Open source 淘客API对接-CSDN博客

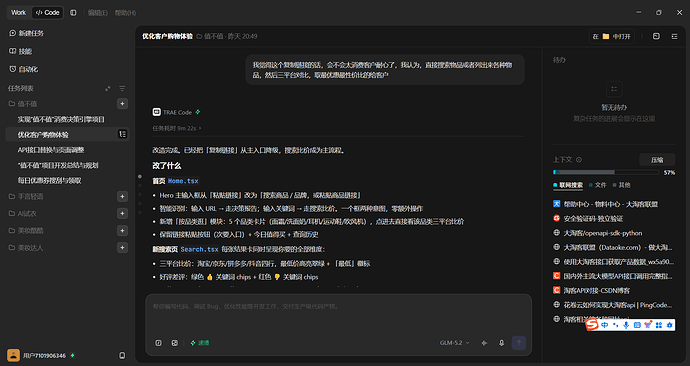point(591,290)
